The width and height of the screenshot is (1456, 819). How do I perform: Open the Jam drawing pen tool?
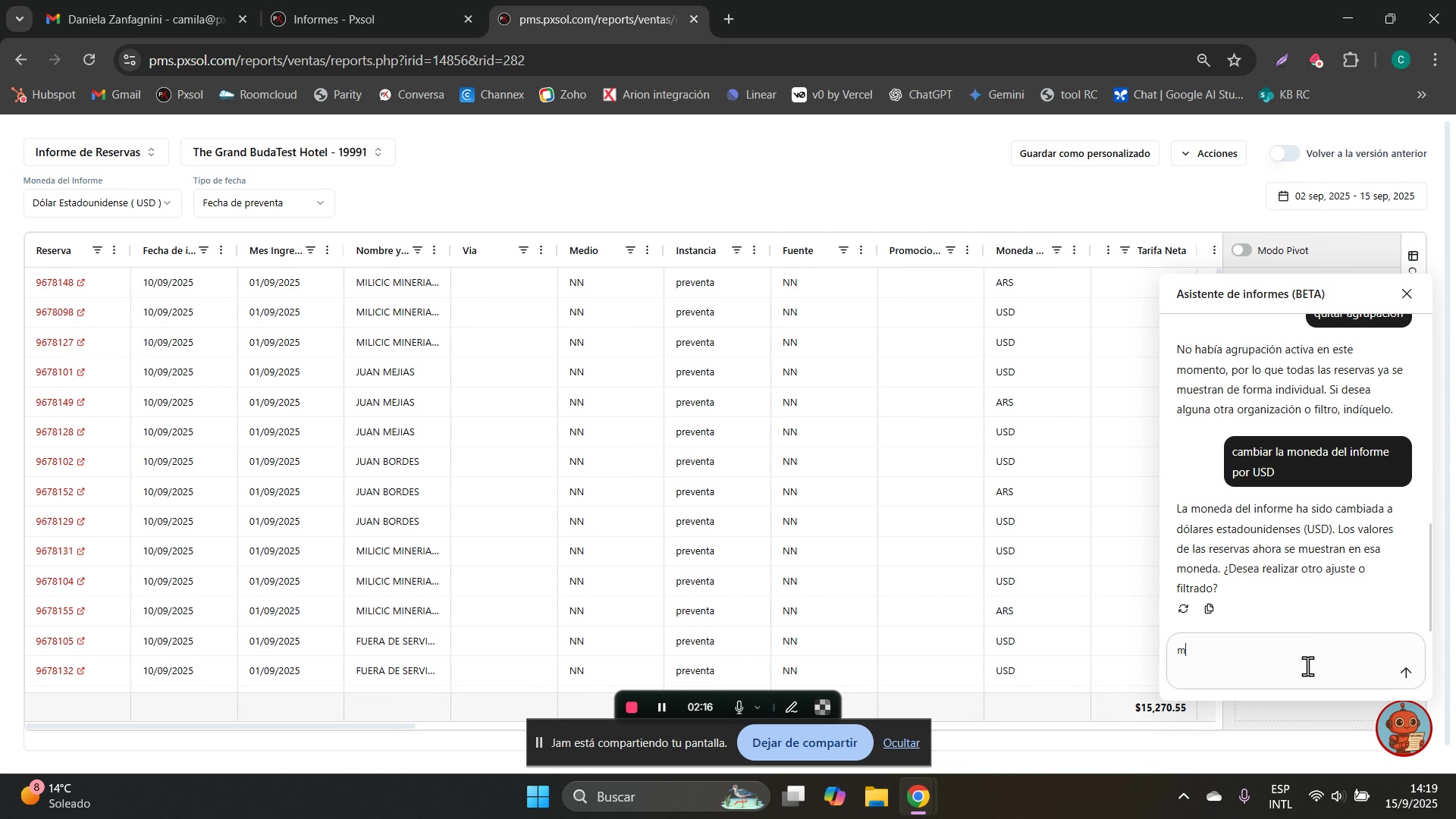coord(791,708)
